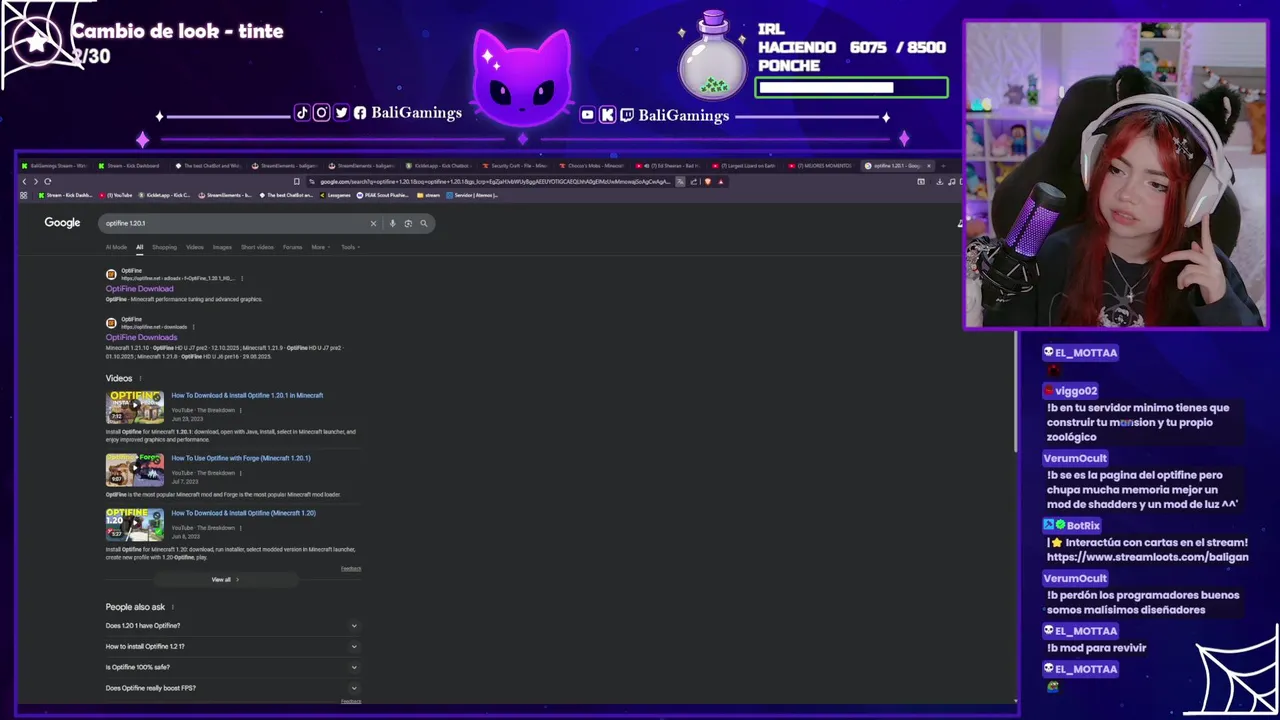Click the Brave rewards triangle icon
Screen dimensions: 1280x720
pos(721,182)
